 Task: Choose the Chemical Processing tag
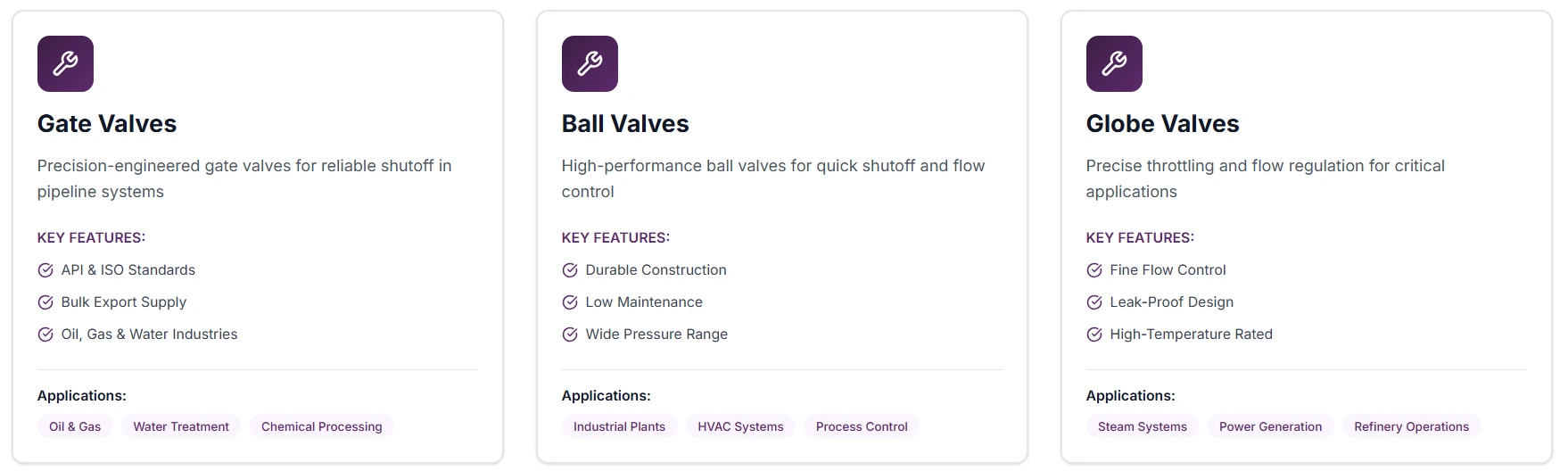(321, 426)
